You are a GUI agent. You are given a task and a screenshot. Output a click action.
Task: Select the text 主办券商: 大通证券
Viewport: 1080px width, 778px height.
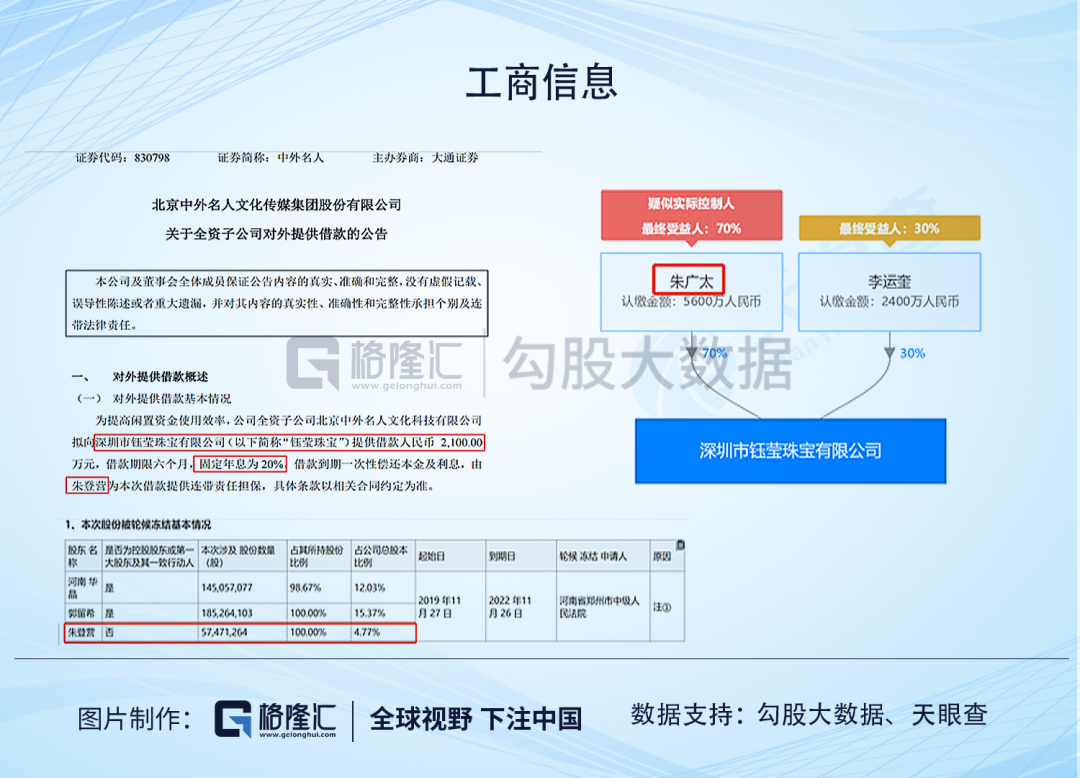[x=425, y=158]
